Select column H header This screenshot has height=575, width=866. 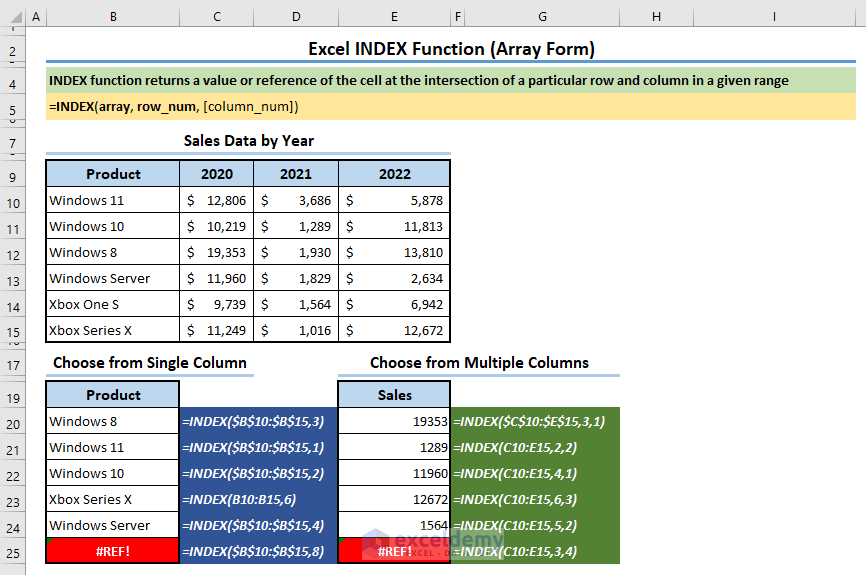[x=656, y=17]
